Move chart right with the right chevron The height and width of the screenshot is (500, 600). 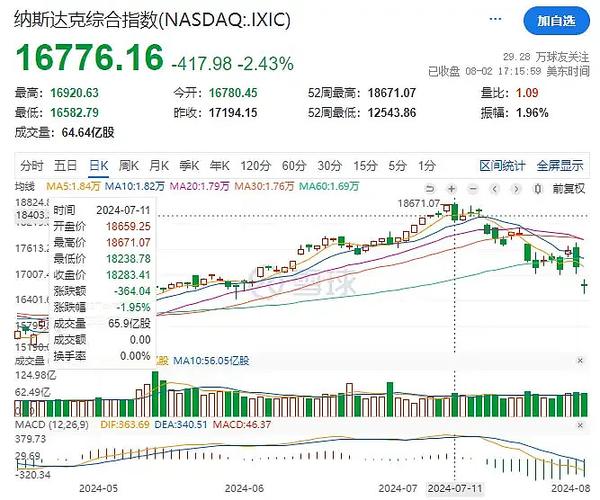516,189
